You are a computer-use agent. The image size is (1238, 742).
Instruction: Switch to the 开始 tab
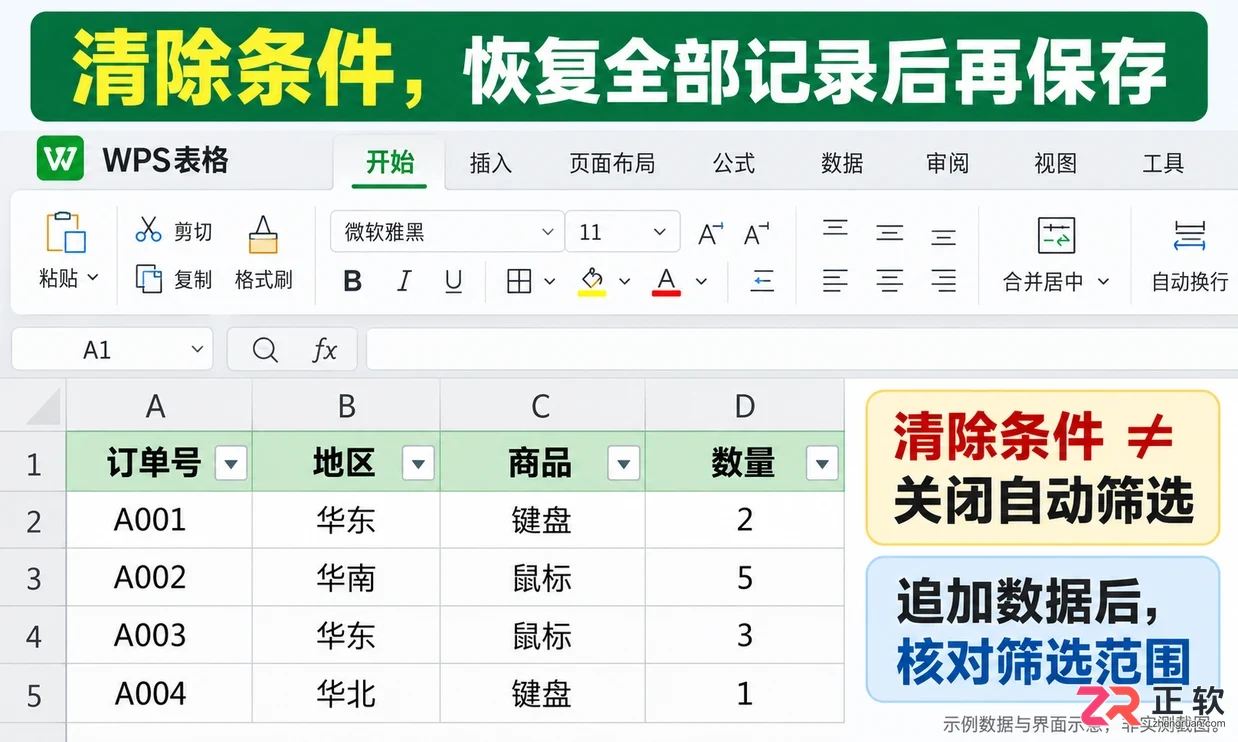coord(390,162)
